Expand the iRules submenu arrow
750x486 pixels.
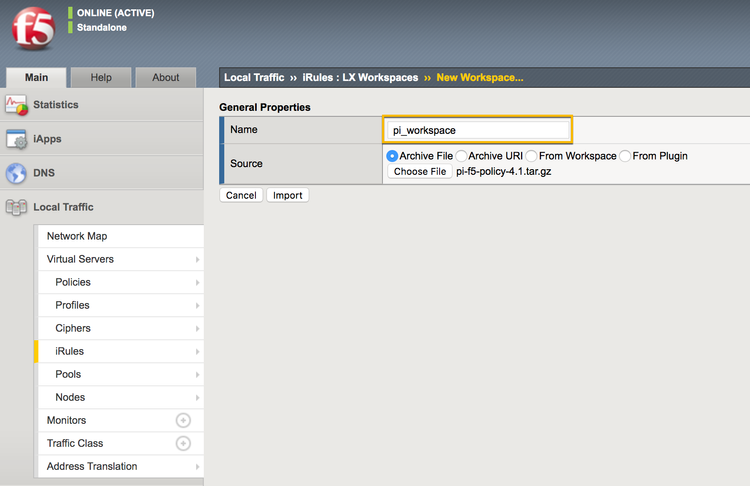click(197, 352)
